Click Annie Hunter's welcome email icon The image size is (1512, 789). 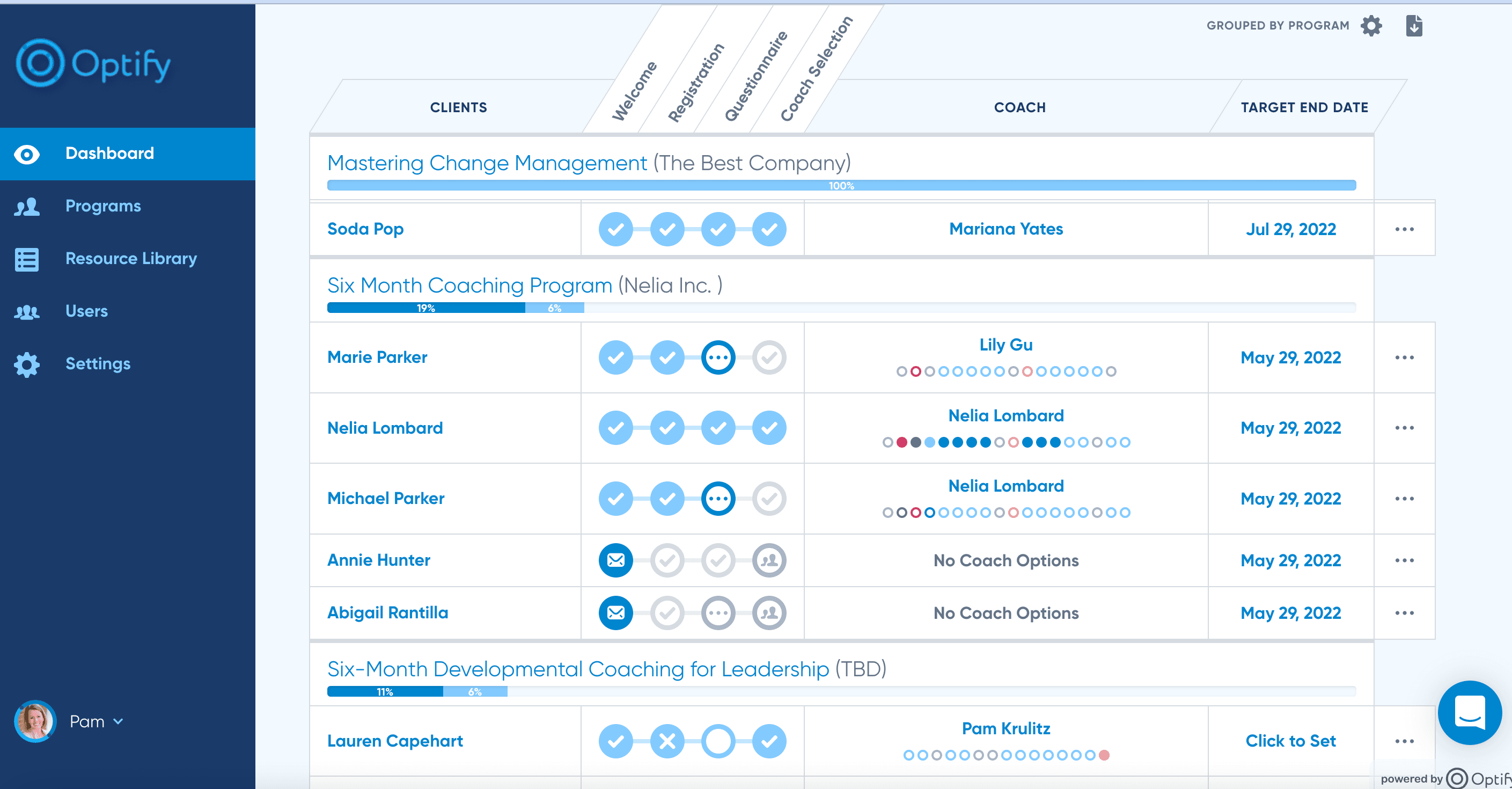tap(616, 560)
